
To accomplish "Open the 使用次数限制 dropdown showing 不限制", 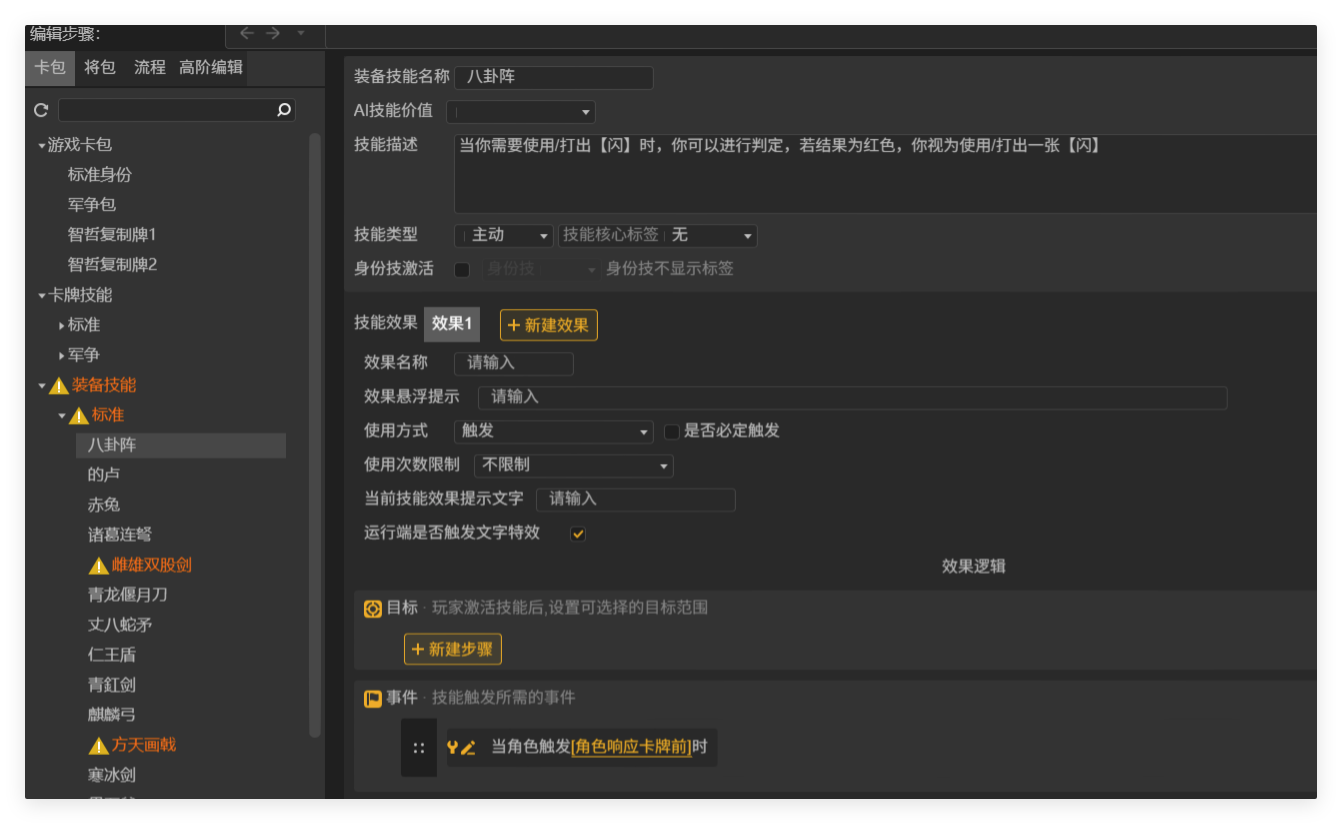I will tap(572, 465).
